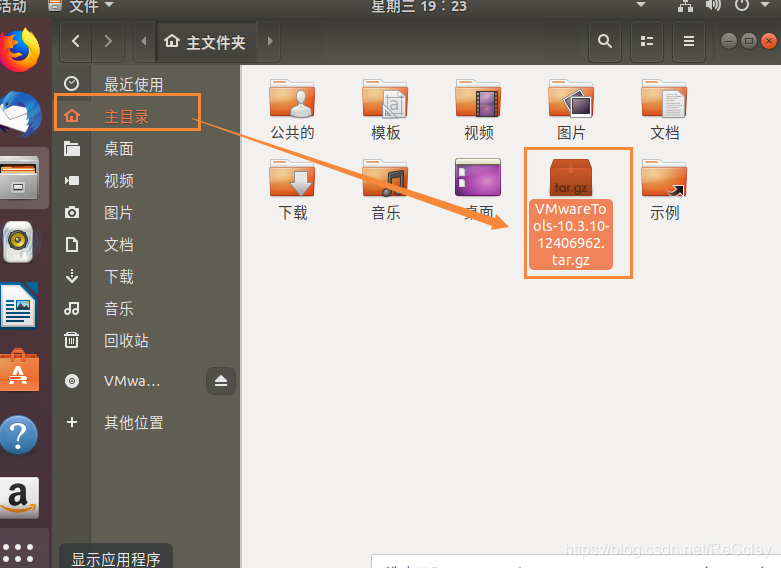Open 音乐 from the sidebar
This screenshot has height=568, width=781.
pos(146,308)
